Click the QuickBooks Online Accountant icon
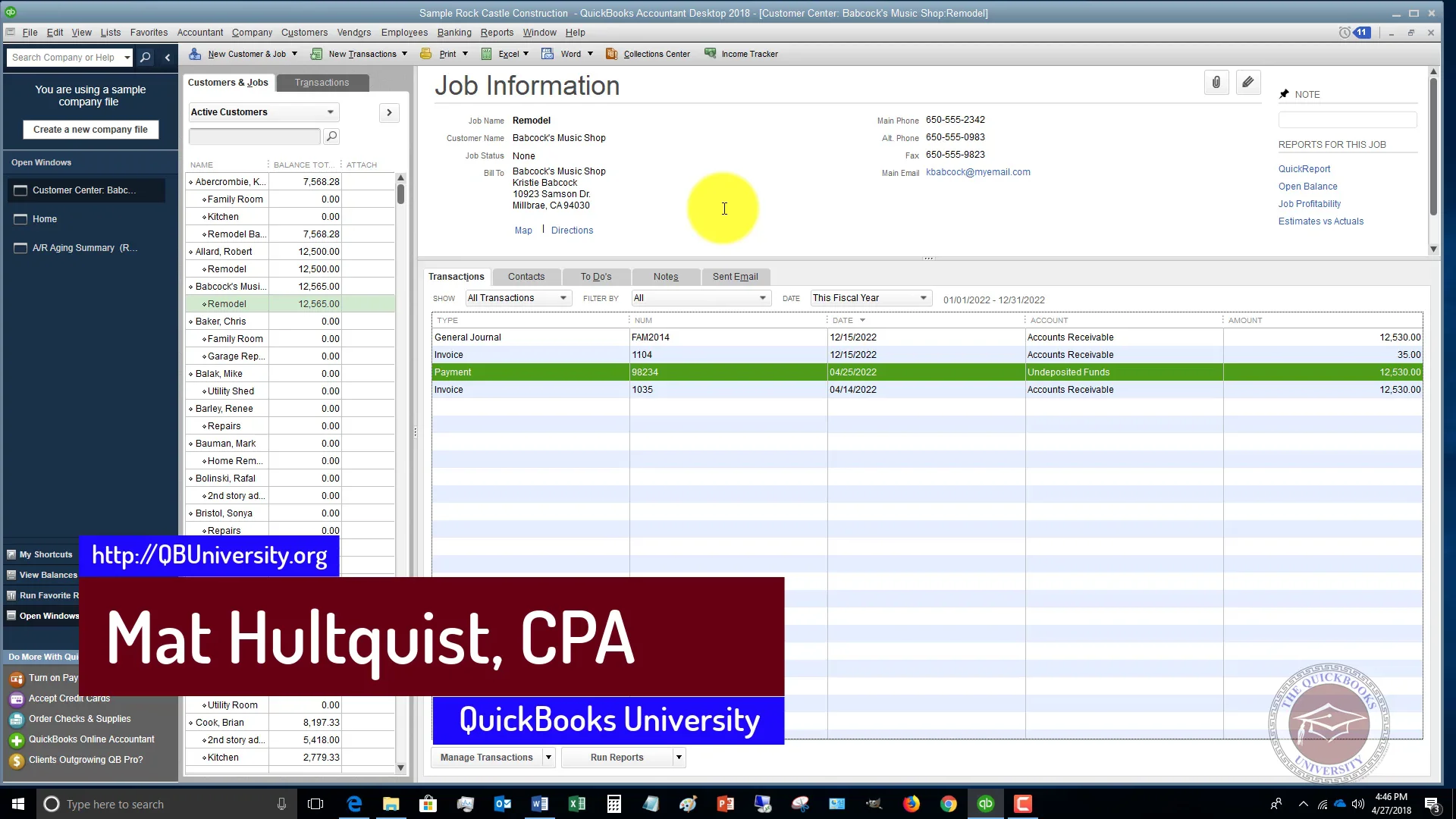The width and height of the screenshot is (1456, 819). 17,739
